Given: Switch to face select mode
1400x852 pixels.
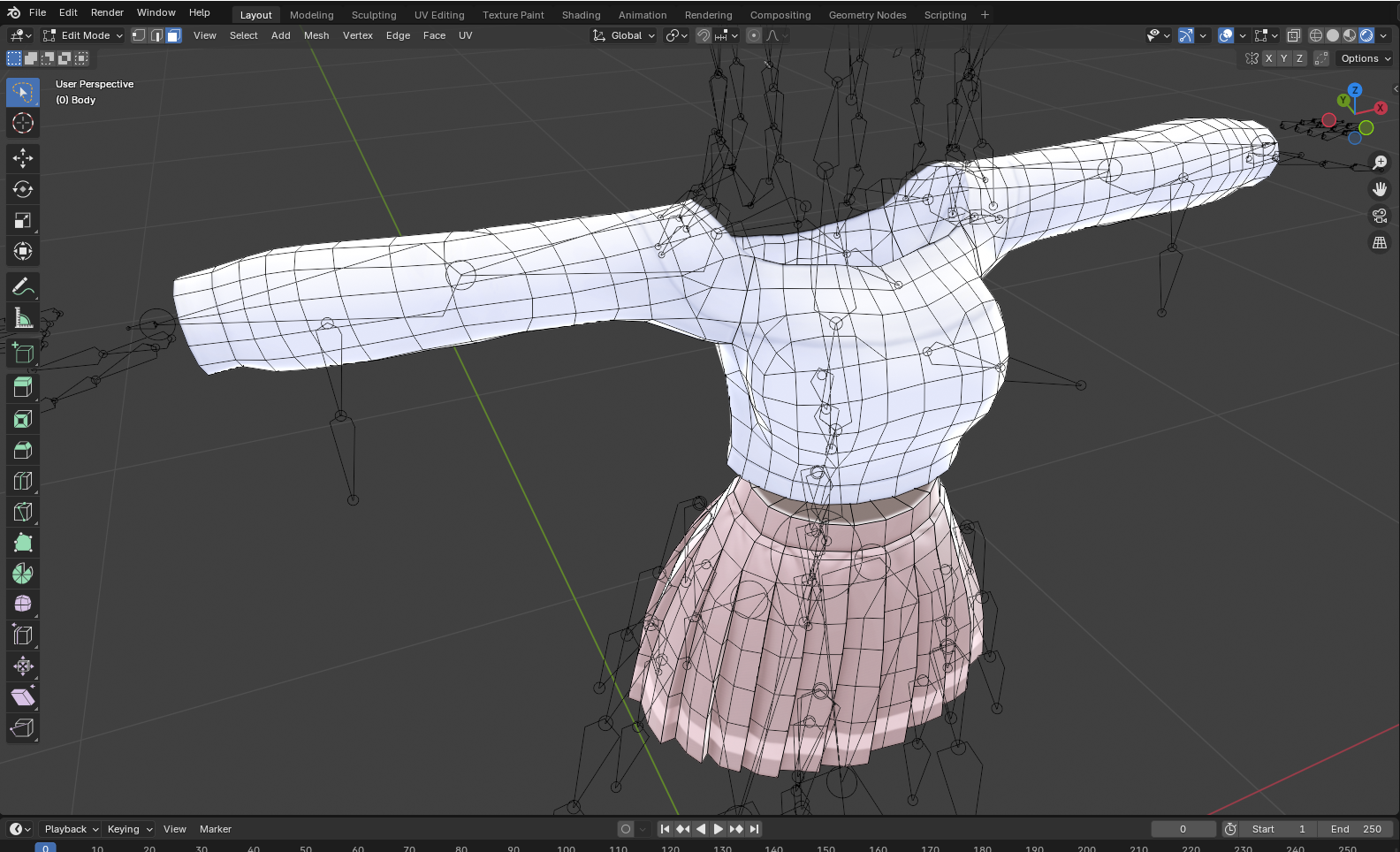Looking at the screenshot, I should click(173, 35).
